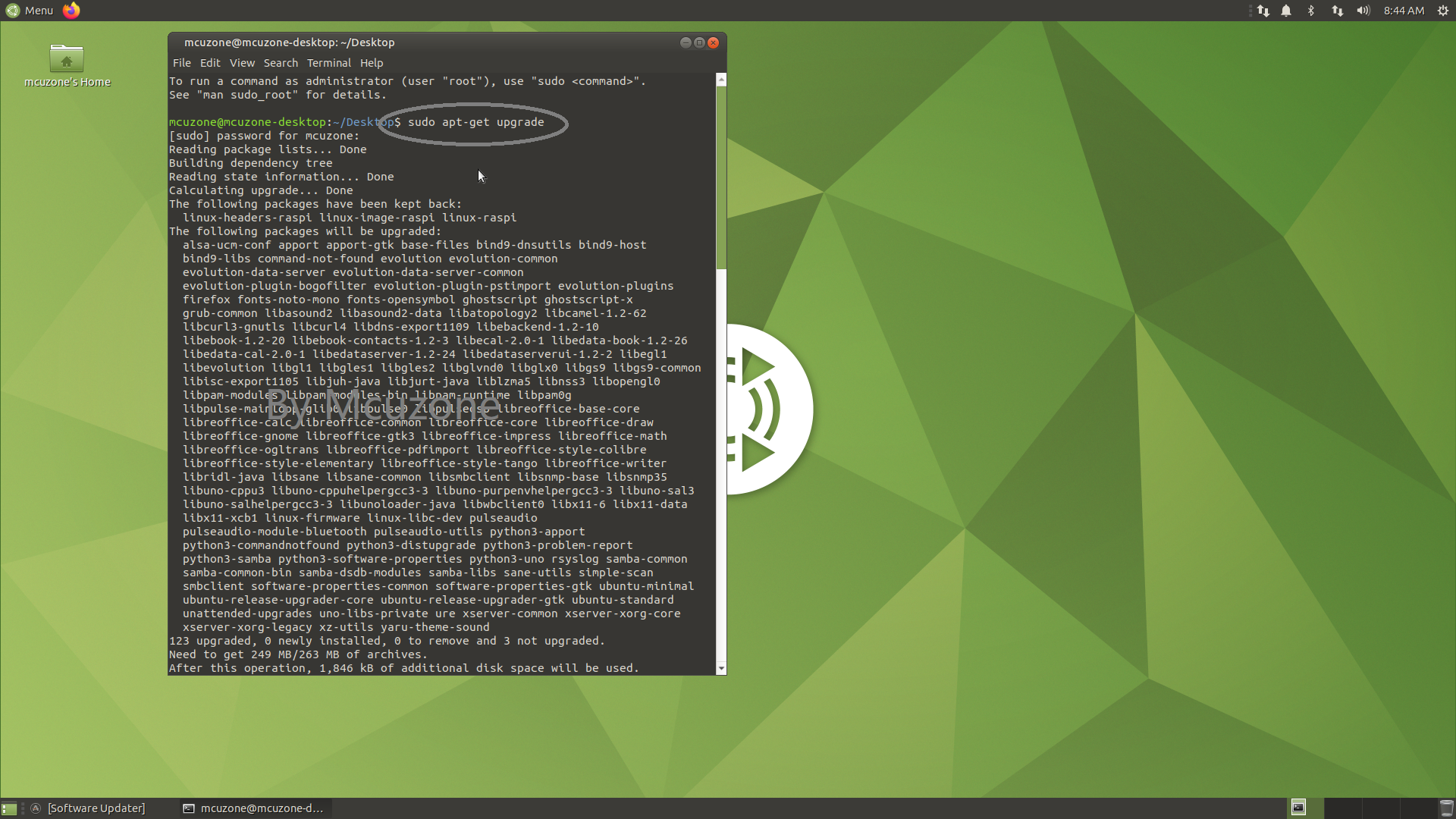Click the 8:44 AM clock
This screenshot has height=819, width=1456.
coord(1404,11)
